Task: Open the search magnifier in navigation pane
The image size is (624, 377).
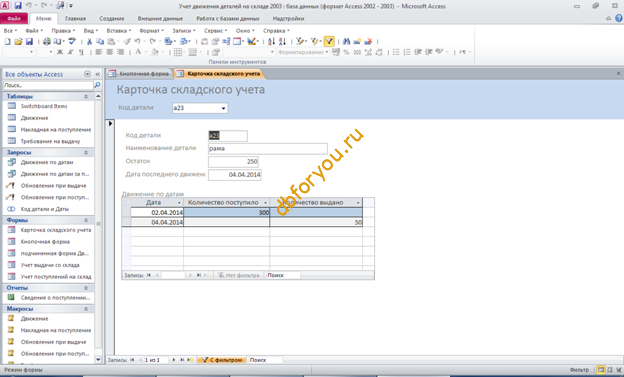Action: (97, 85)
